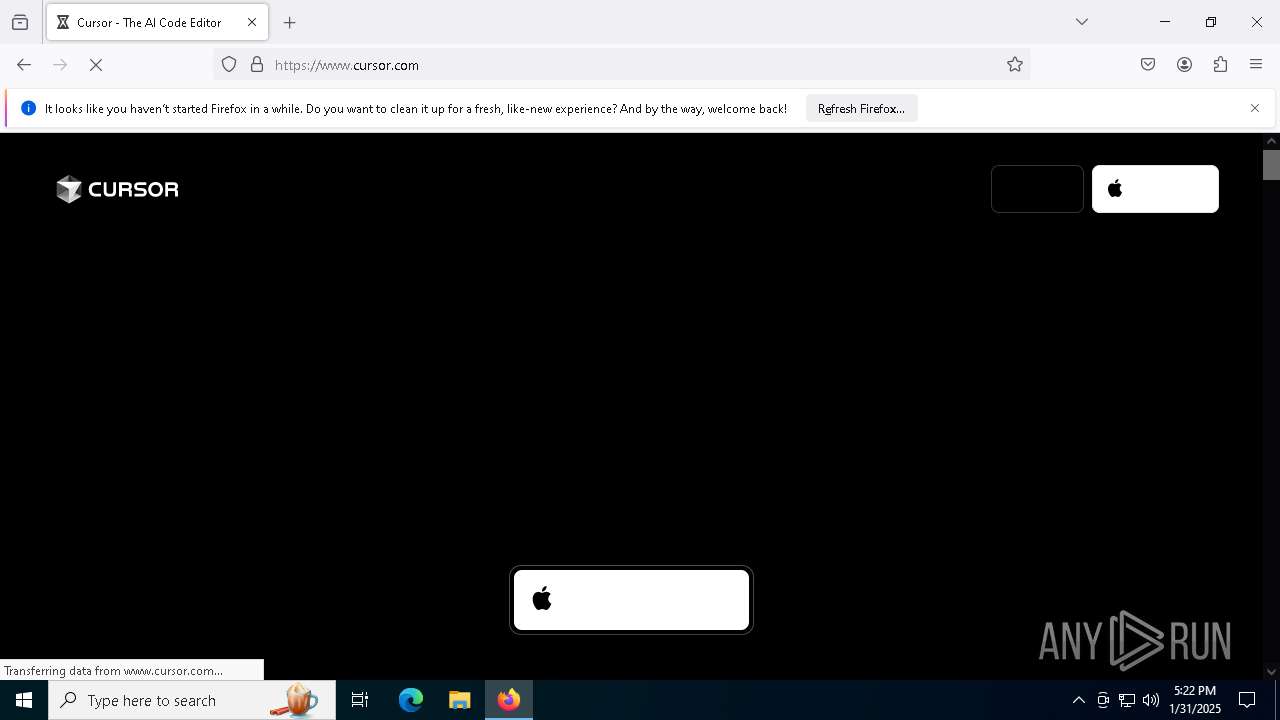Image resolution: width=1280 pixels, height=720 pixels.
Task: Launch Microsoft Edge from taskbar
Action: click(x=411, y=700)
